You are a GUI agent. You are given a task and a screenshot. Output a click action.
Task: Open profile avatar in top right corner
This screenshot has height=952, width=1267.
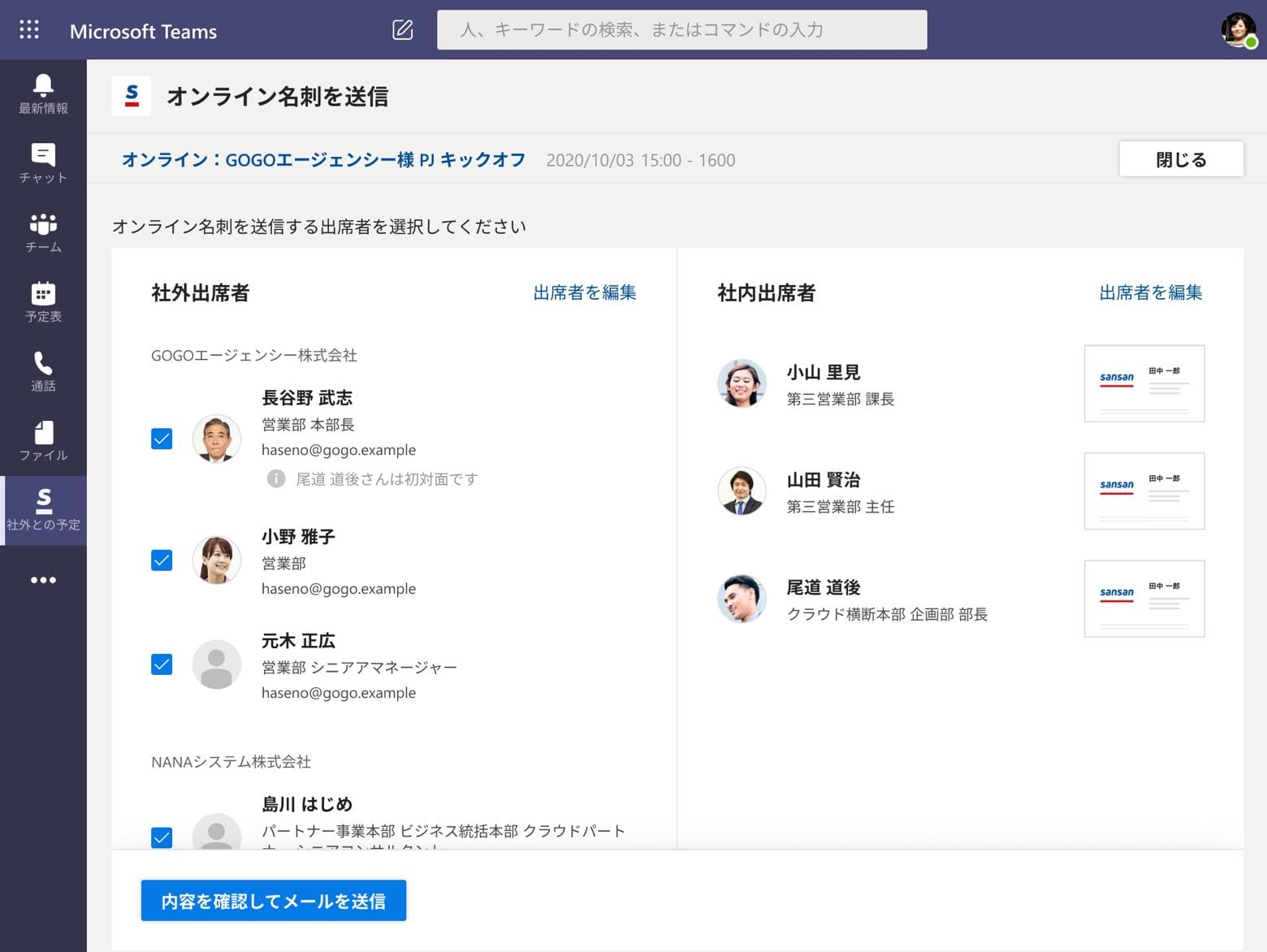1238,30
